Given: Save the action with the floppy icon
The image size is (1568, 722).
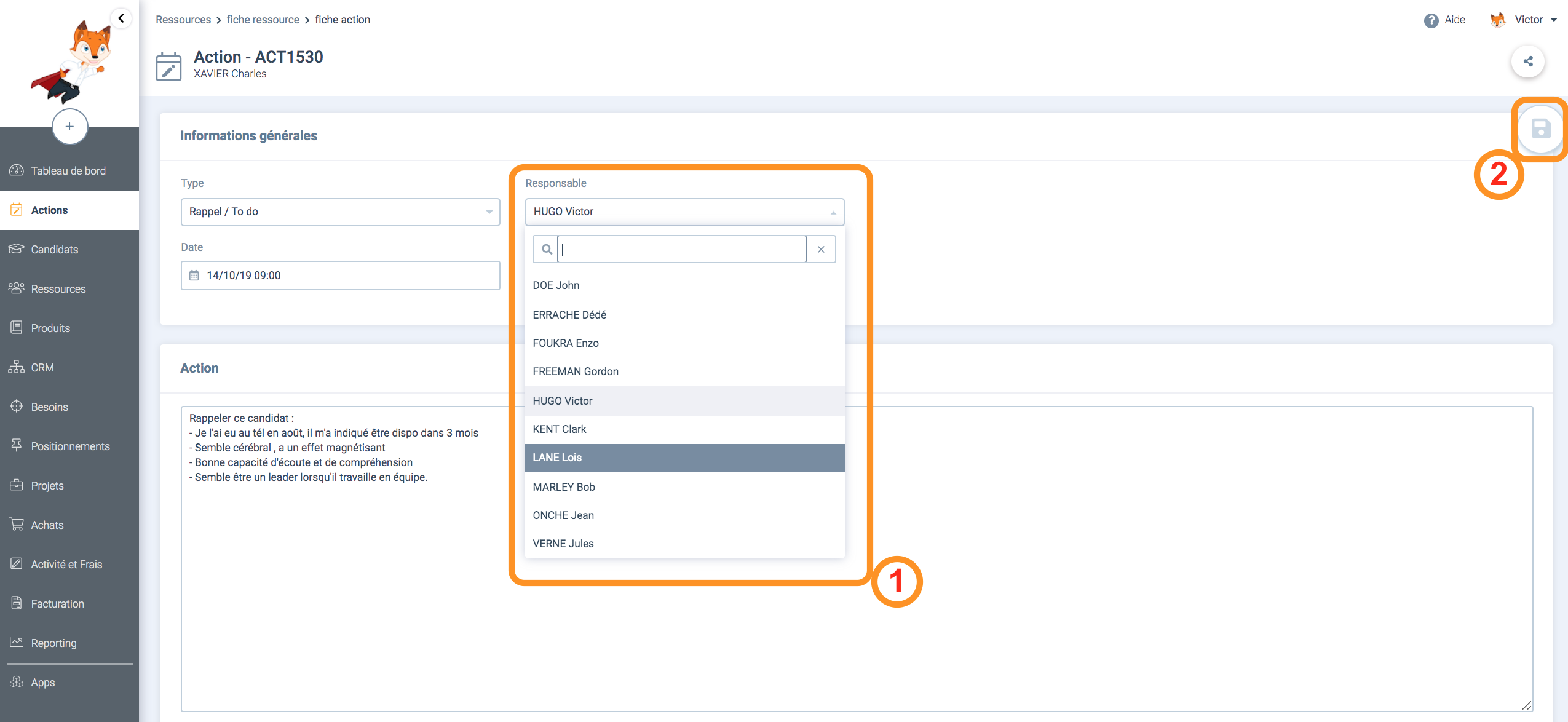Looking at the screenshot, I should point(1540,129).
